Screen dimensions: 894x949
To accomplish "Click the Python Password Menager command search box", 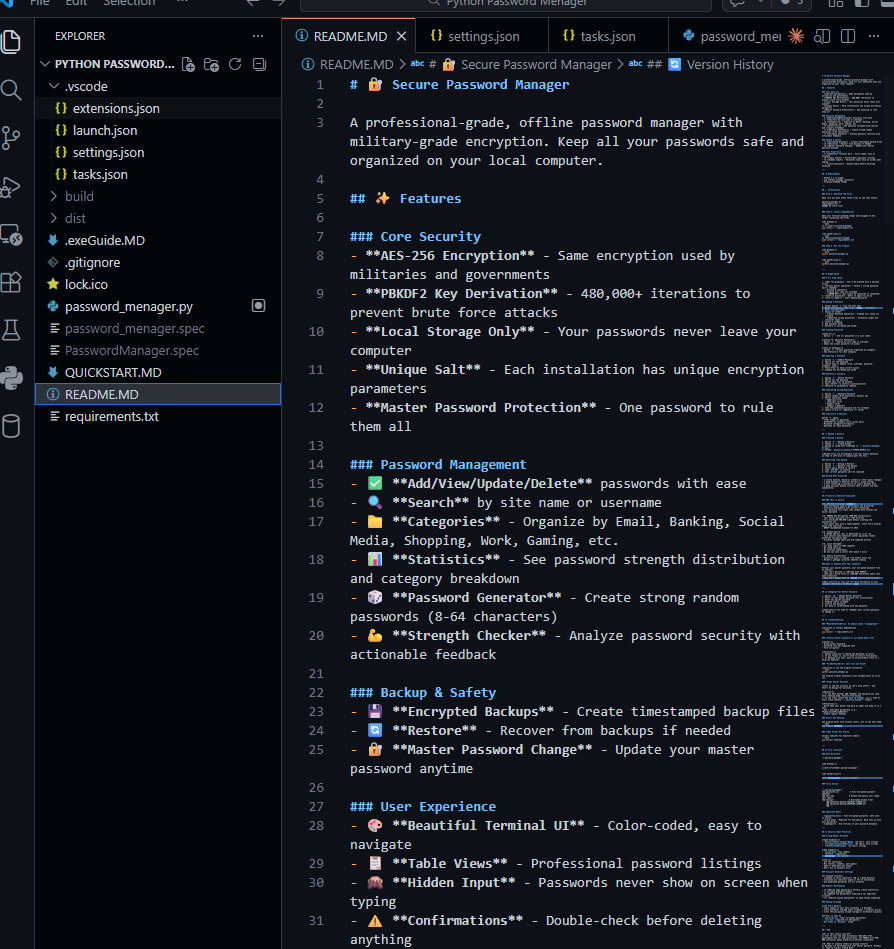I will 505,4.
